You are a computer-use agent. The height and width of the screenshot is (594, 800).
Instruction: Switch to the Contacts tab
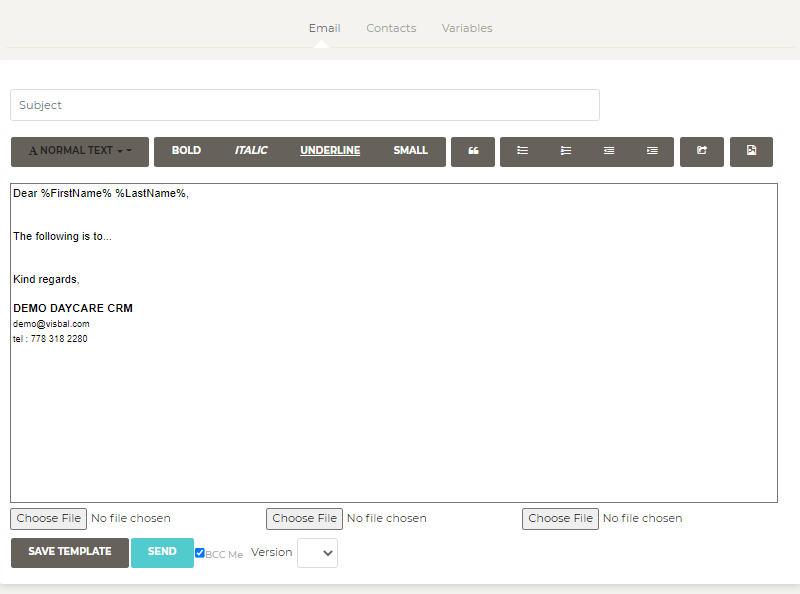pos(391,28)
